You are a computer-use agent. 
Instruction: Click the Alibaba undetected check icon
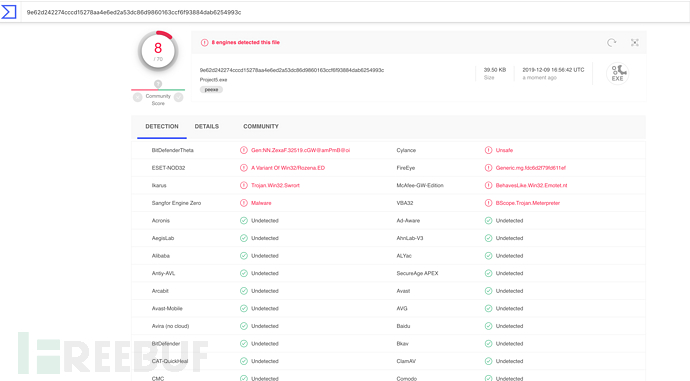coord(244,256)
